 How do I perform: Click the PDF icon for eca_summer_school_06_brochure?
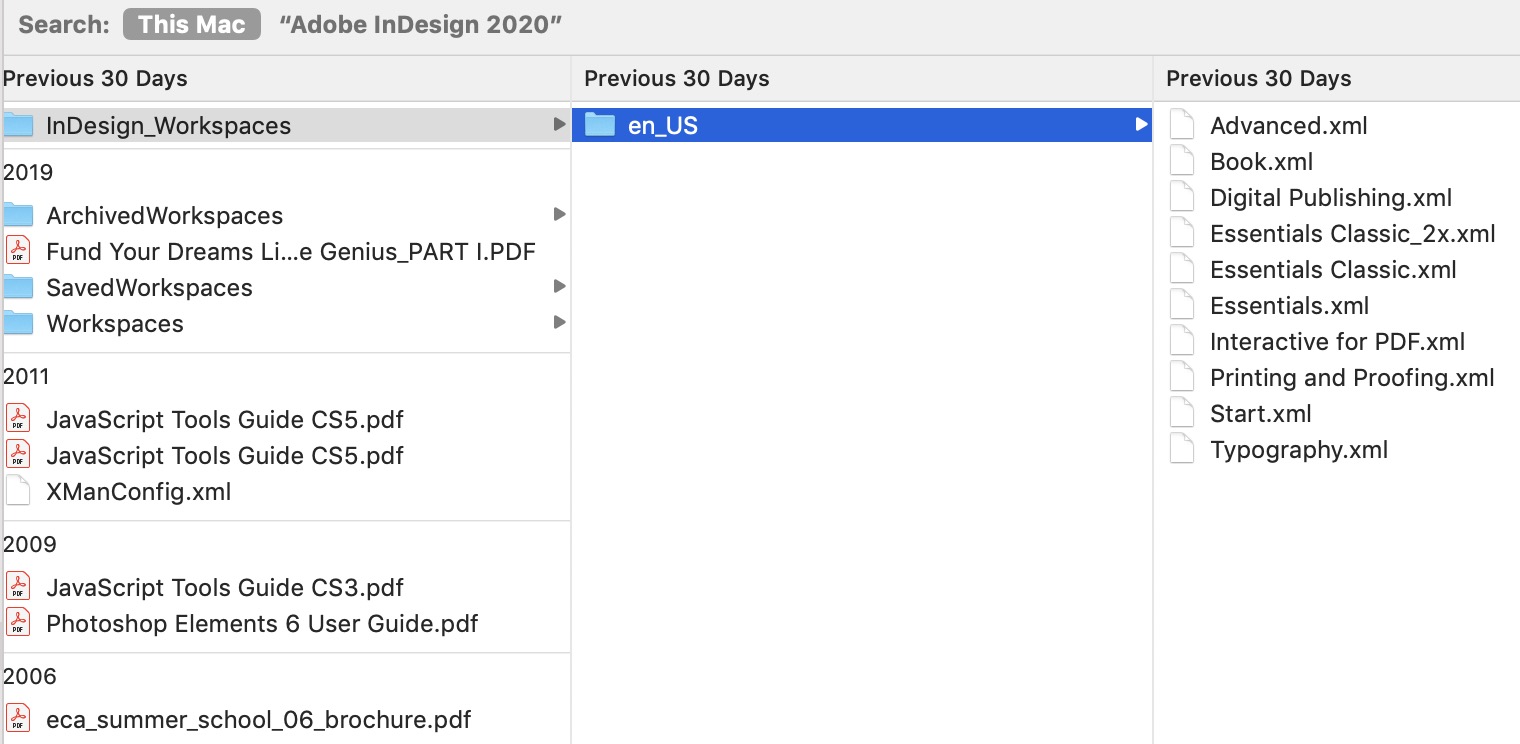(x=19, y=719)
